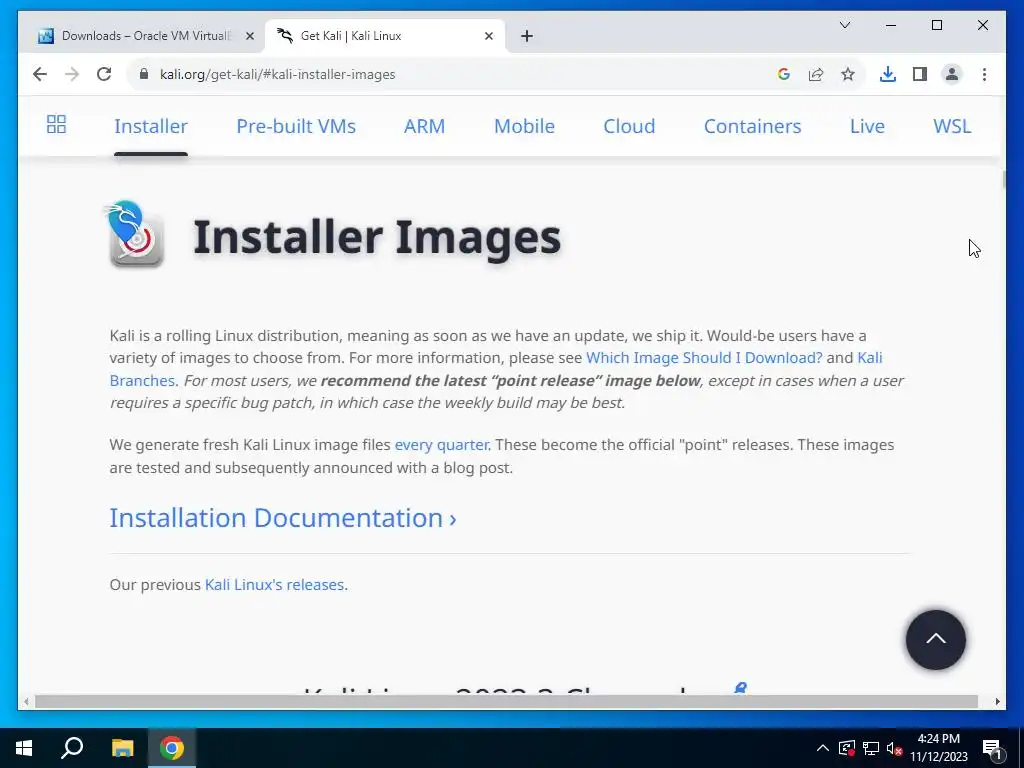1024x768 pixels.
Task: Open the Kali Branches link
Action: pos(869,358)
